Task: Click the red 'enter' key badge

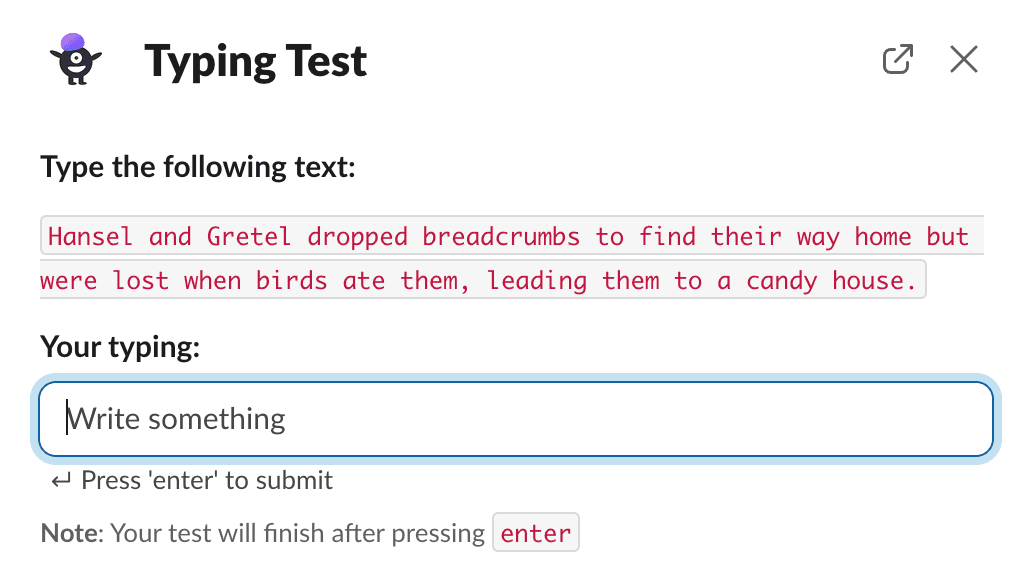Action: [536, 533]
